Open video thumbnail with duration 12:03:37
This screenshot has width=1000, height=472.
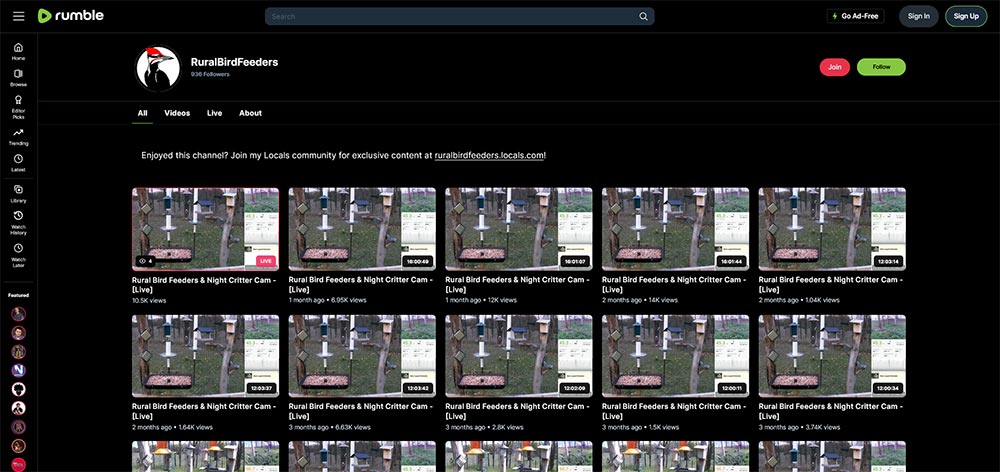click(x=205, y=356)
